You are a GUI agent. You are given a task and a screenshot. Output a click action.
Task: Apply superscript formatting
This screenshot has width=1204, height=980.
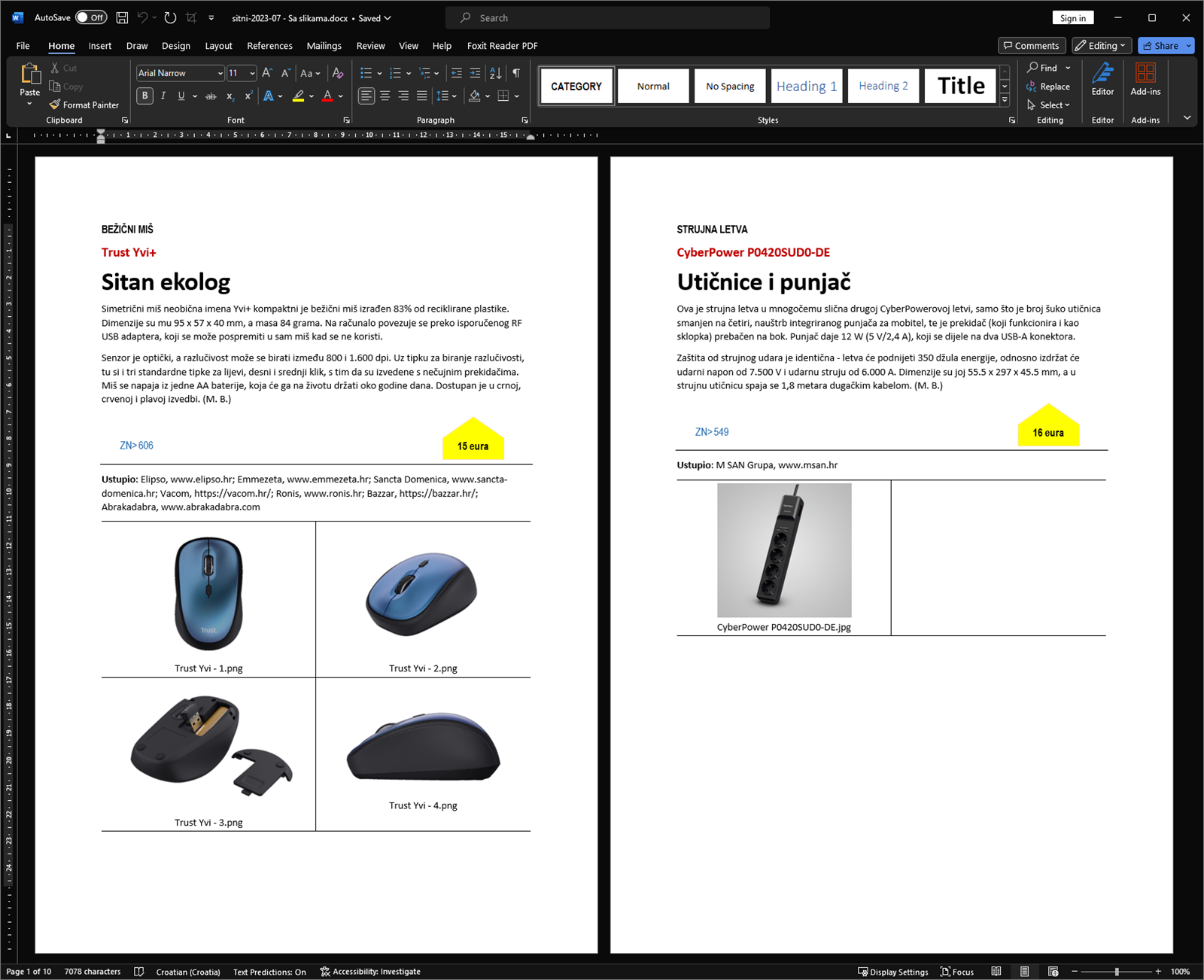click(248, 96)
